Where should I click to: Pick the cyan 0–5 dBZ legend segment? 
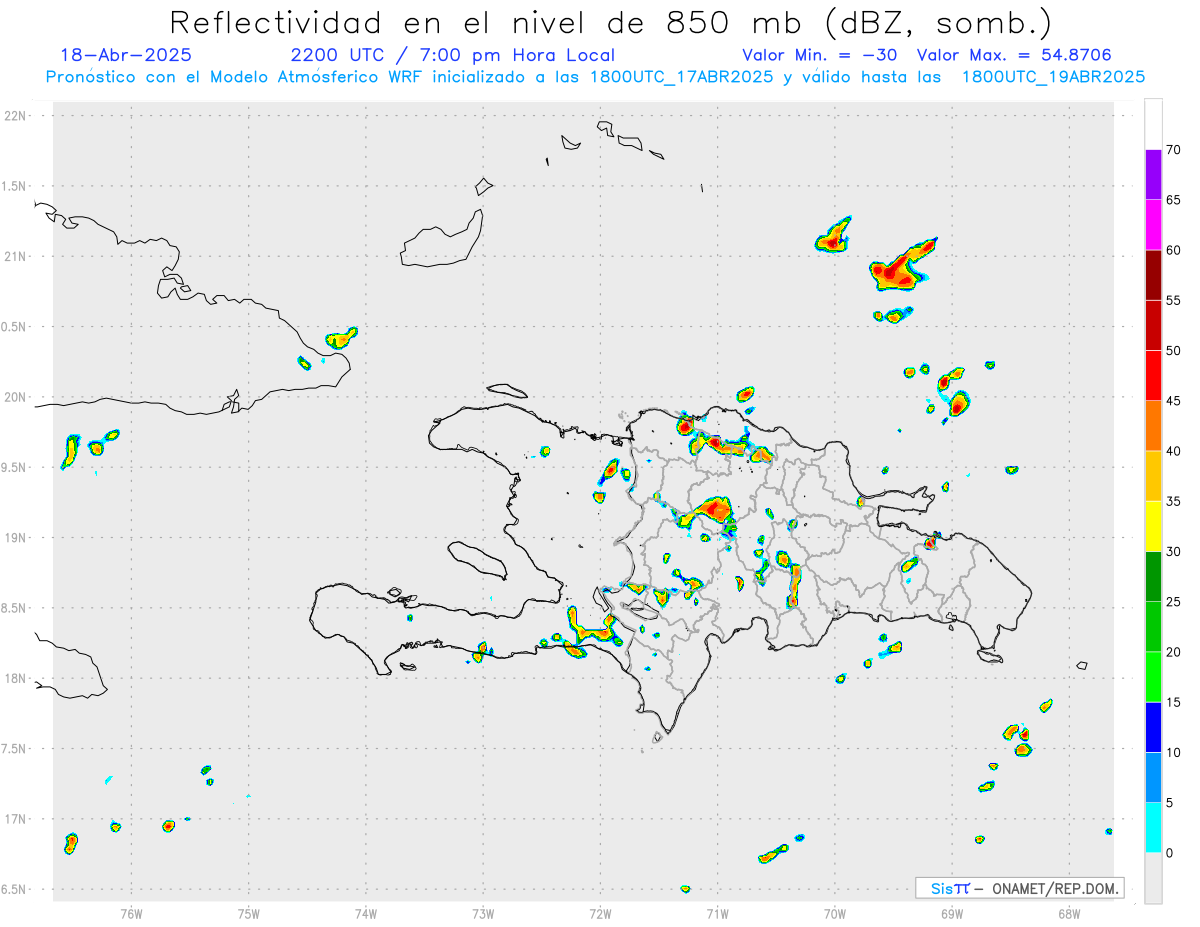[x=1153, y=828]
